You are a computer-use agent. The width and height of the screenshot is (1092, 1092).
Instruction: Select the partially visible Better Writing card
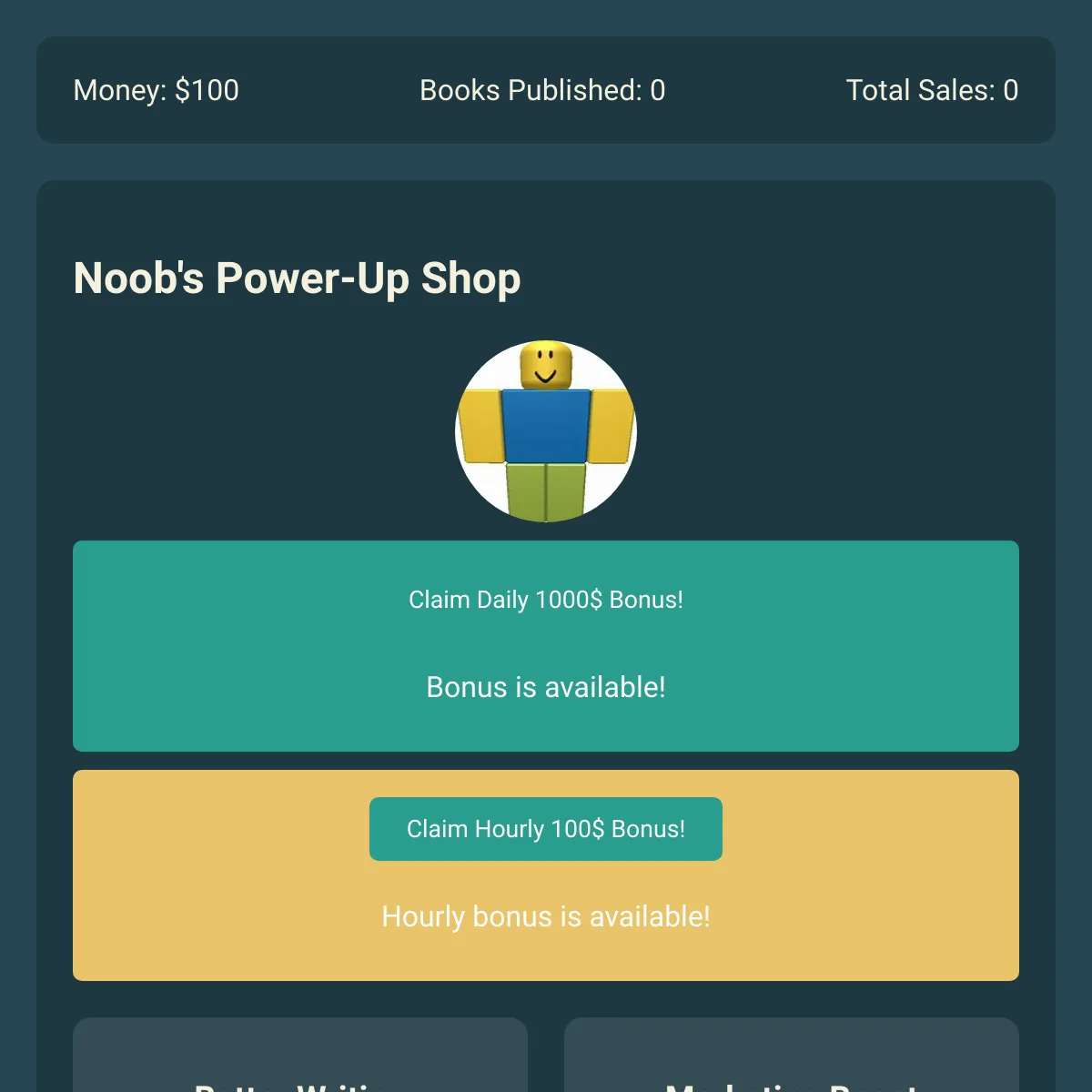click(x=300, y=1056)
